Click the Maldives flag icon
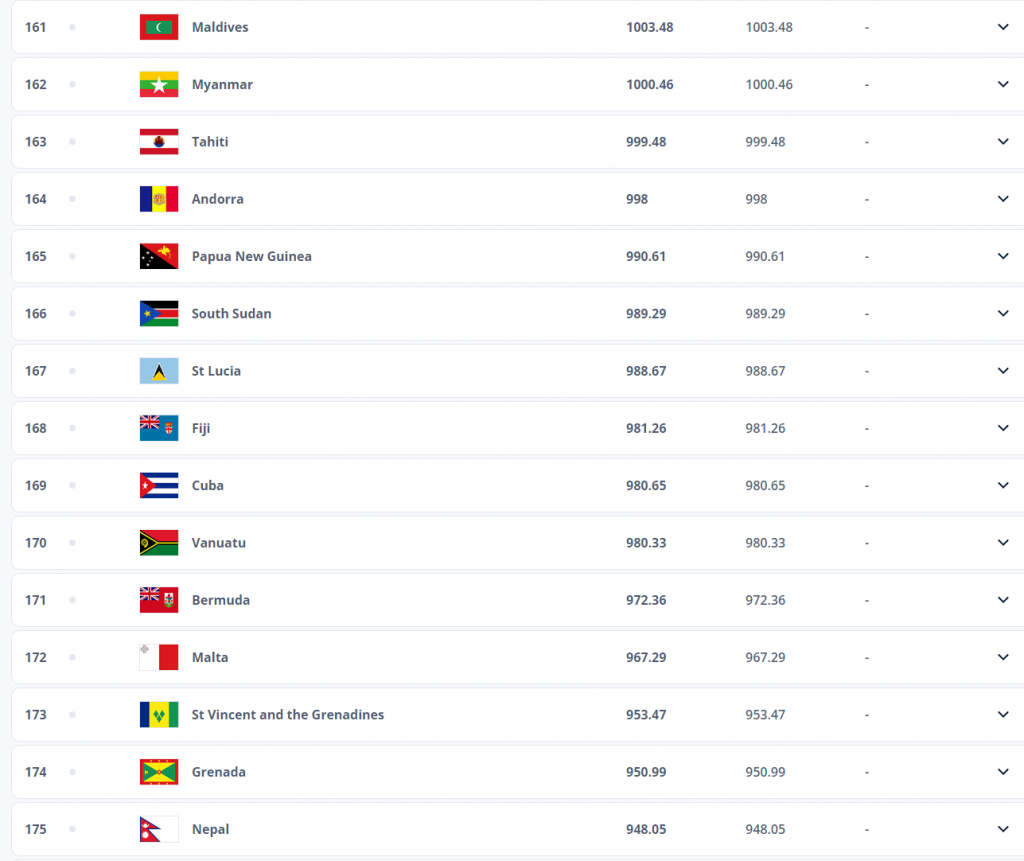Screen dimensions: 1024x861 click(x=159, y=27)
